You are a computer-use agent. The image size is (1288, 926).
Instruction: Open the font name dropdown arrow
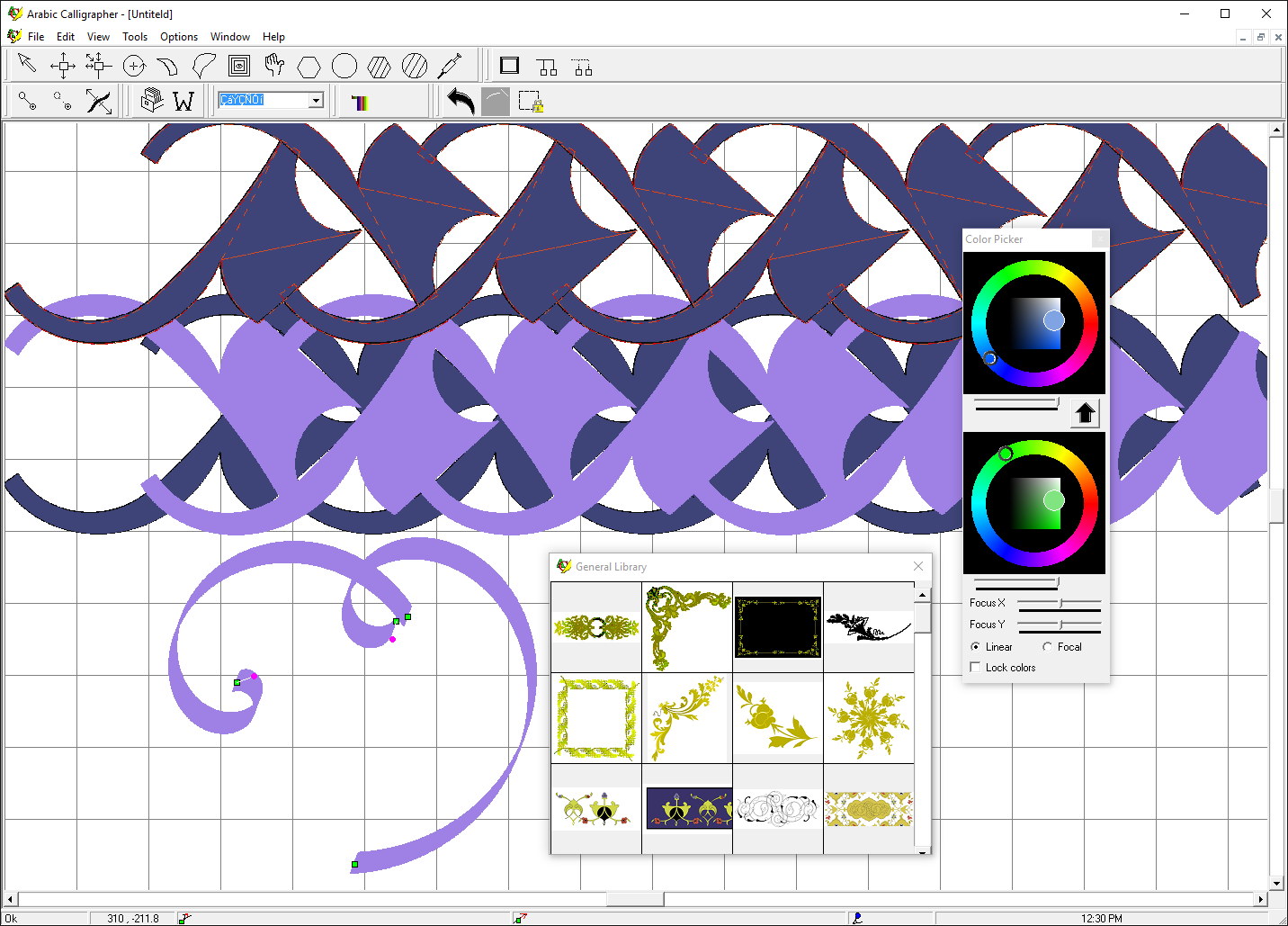coord(316,100)
